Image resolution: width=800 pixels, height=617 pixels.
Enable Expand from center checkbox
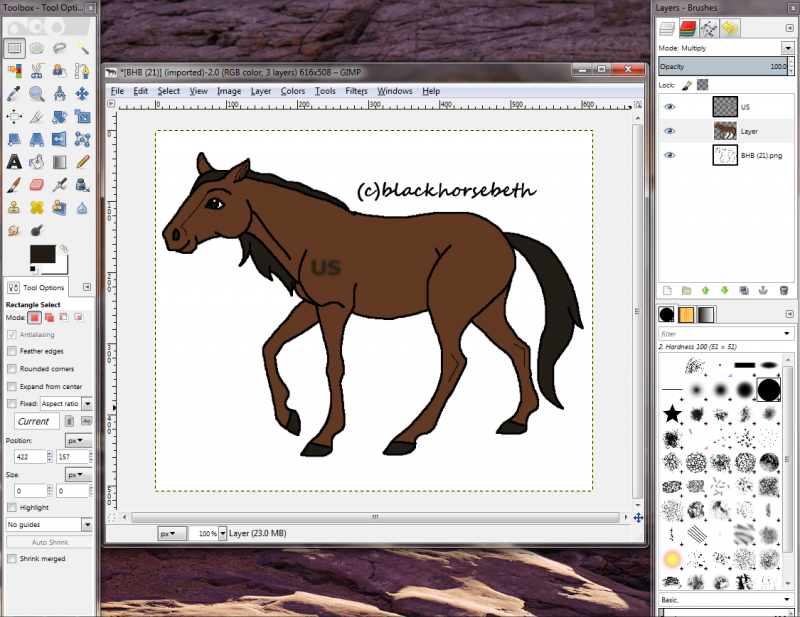pyautogui.click(x=12, y=386)
